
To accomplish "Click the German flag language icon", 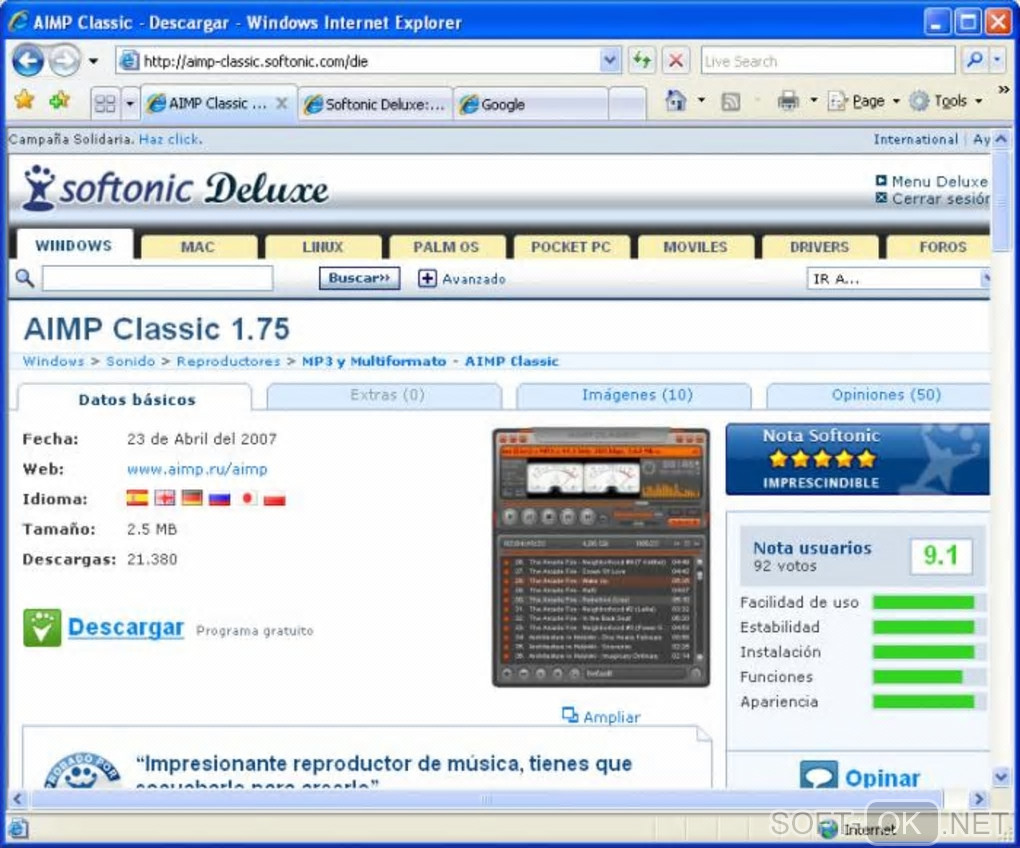I will [x=192, y=498].
